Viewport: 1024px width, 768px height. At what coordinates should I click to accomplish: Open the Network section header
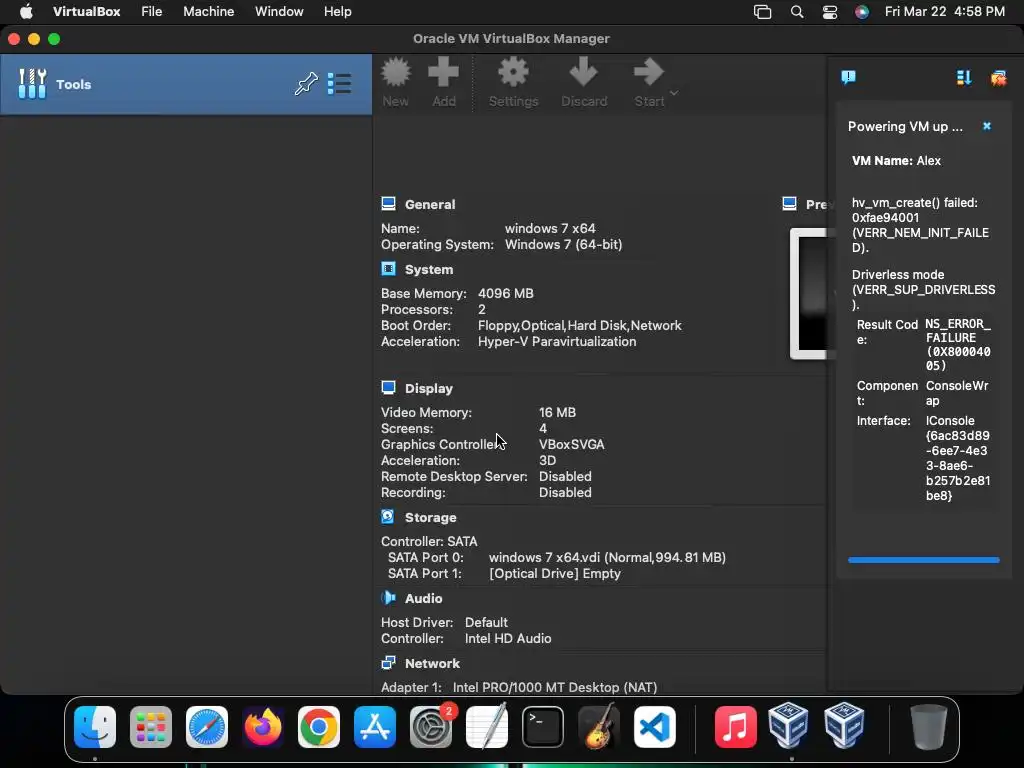(432, 664)
